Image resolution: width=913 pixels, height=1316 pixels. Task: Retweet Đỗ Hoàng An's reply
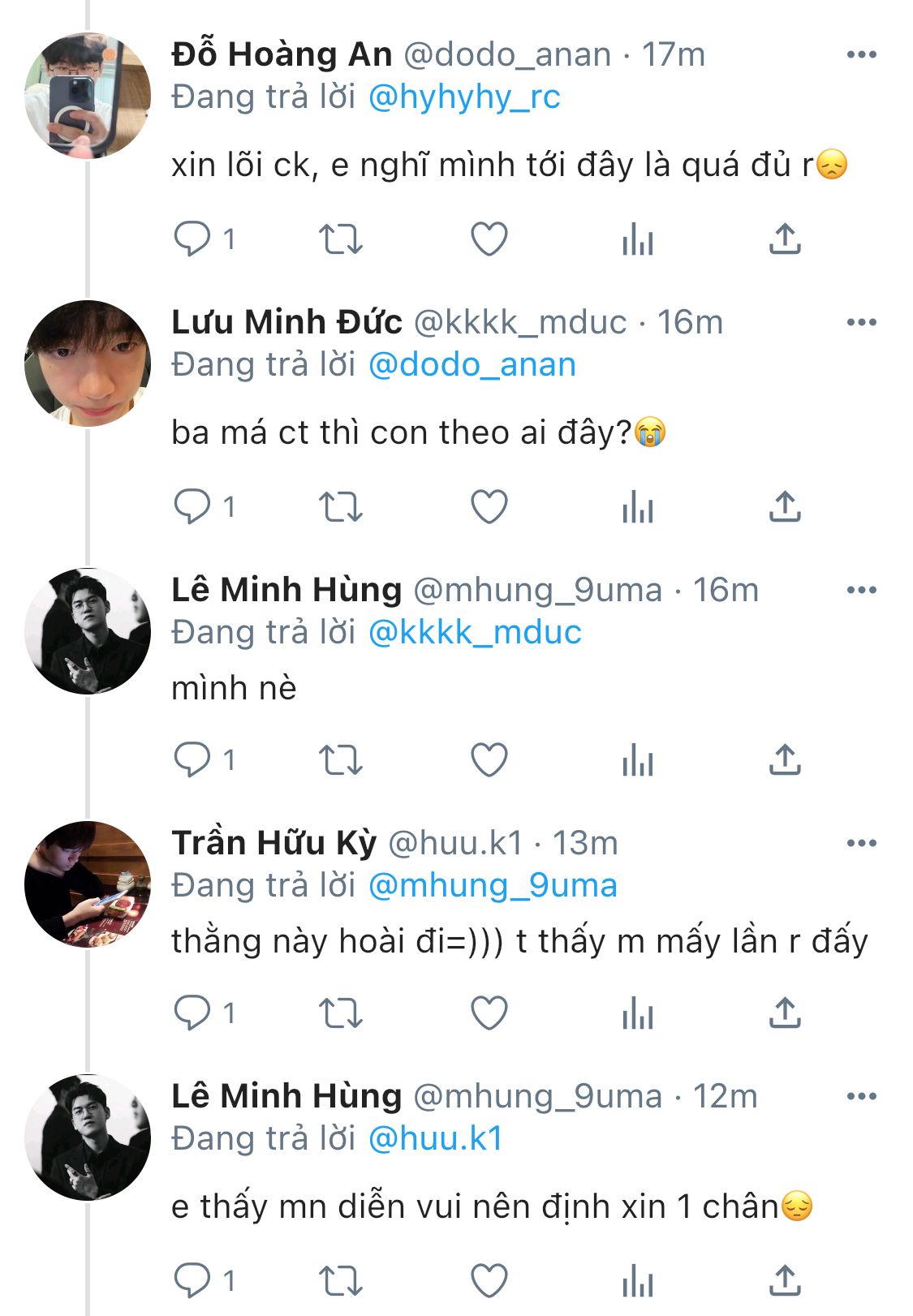[x=340, y=239]
